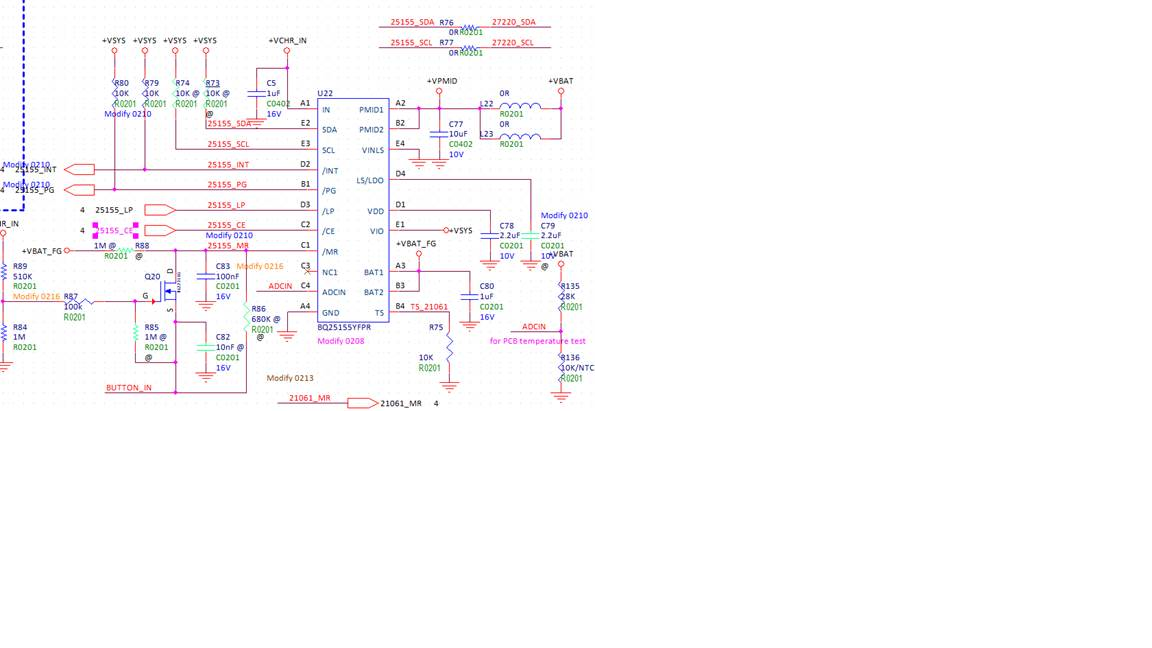Select the C77 capacitor symbol

(x=439, y=134)
